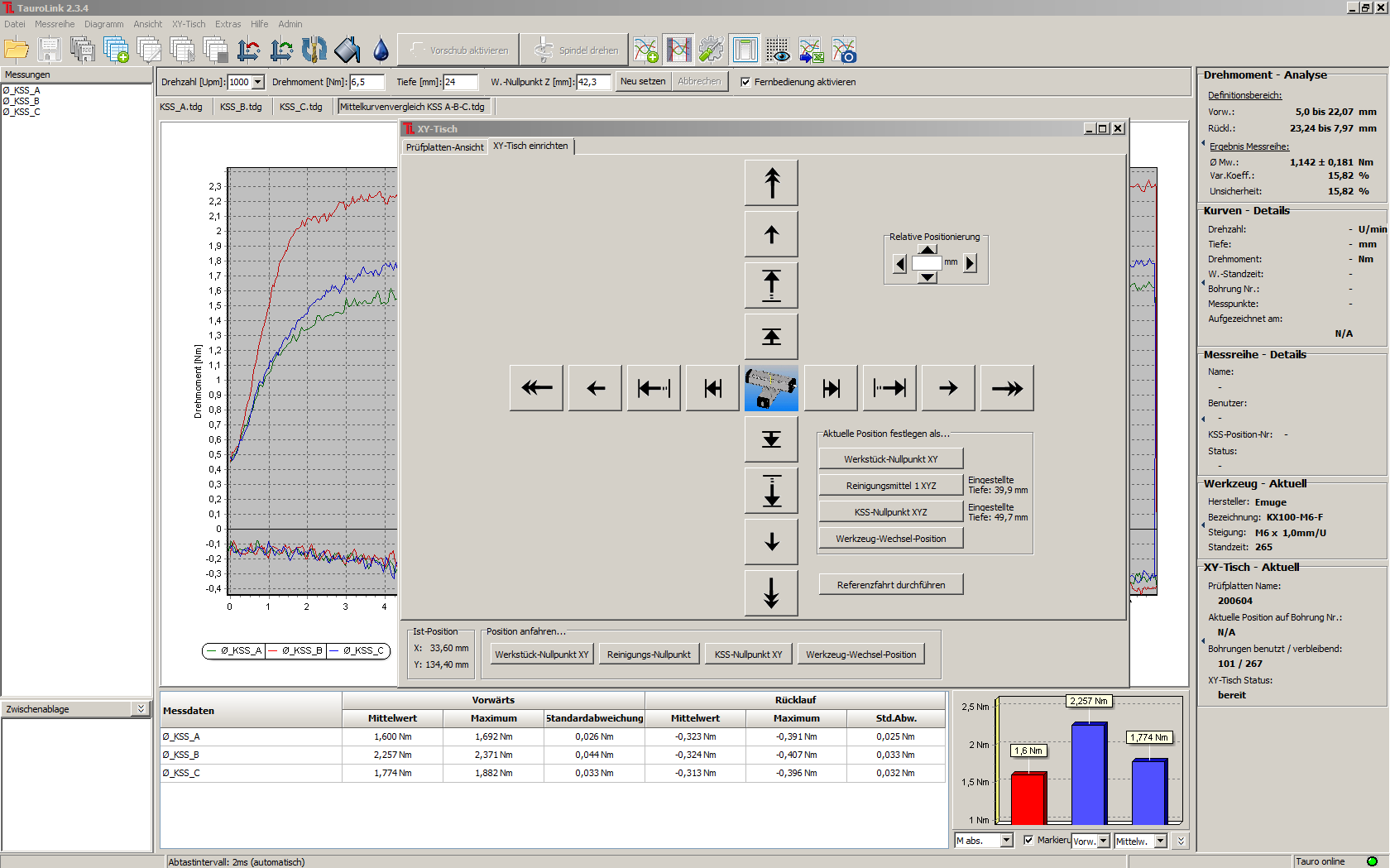Click the add diagram curve icon
The height and width of the screenshot is (868, 1390).
(x=645, y=50)
